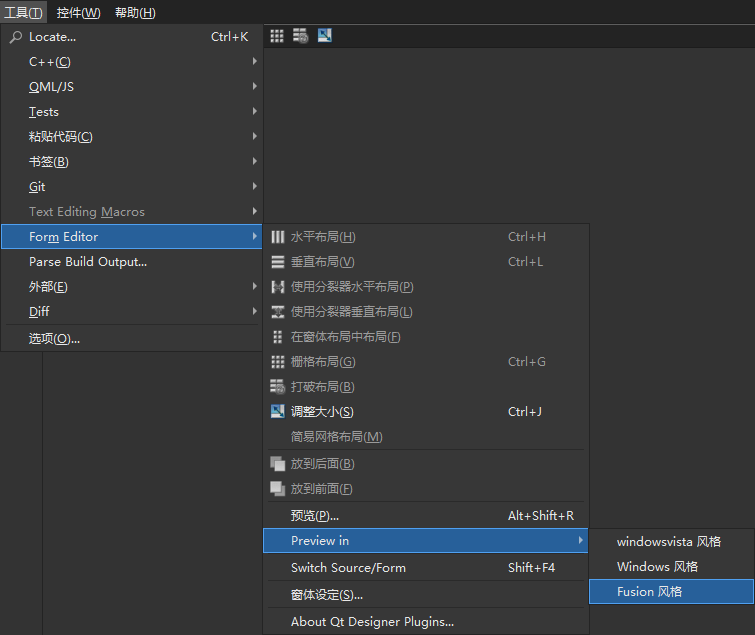Image resolution: width=755 pixels, height=635 pixels.
Task: Open 选项(O)... settings
Action: 131,339
